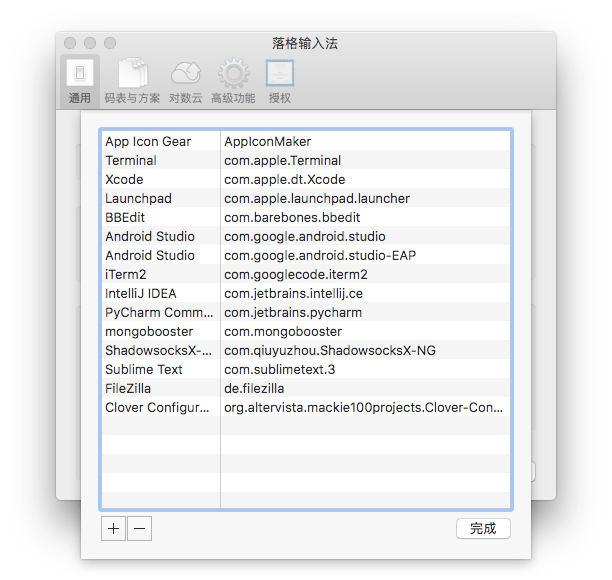Select Android Studio with com.google.android.studio
This screenshot has width=612, height=580.
point(306,237)
